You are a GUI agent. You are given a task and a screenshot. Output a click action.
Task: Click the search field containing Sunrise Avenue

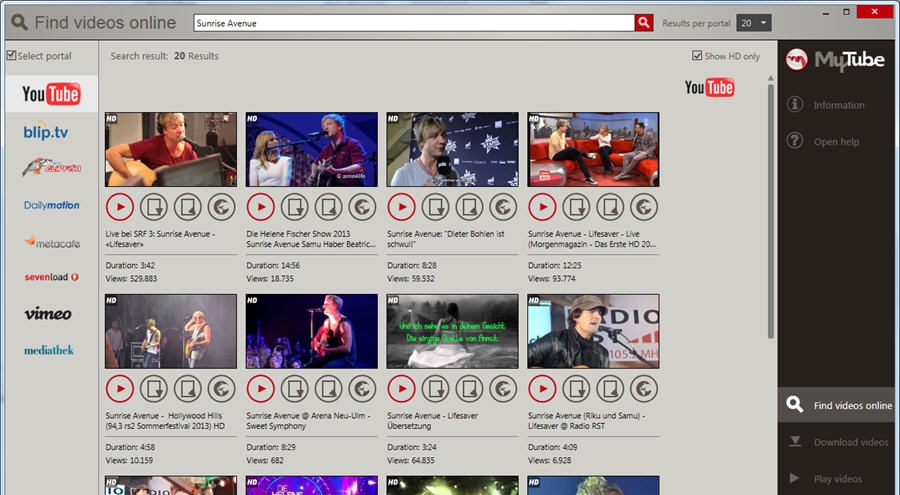pos(412,22)
